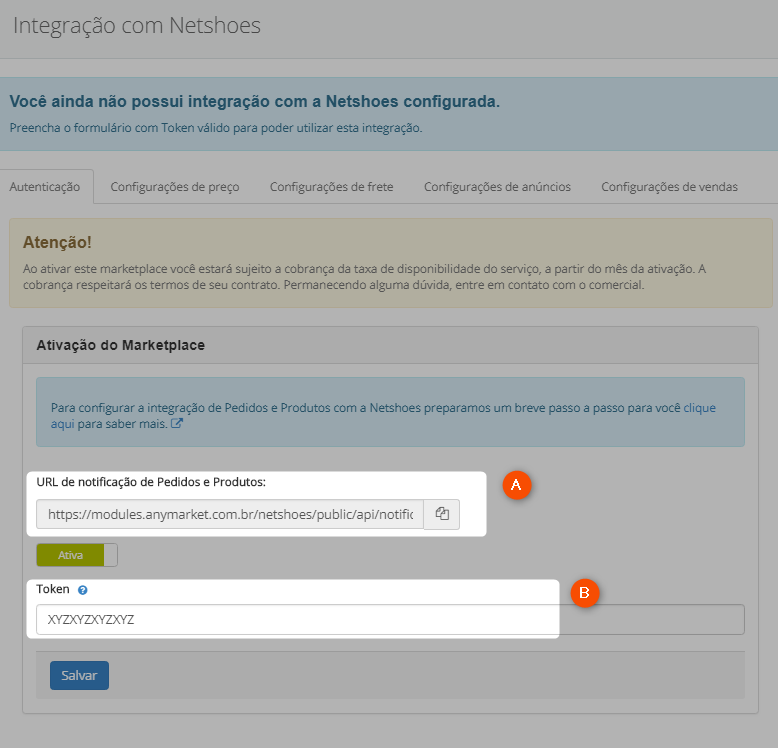Click the blue help icon beside Token

(x=83, y=590)
